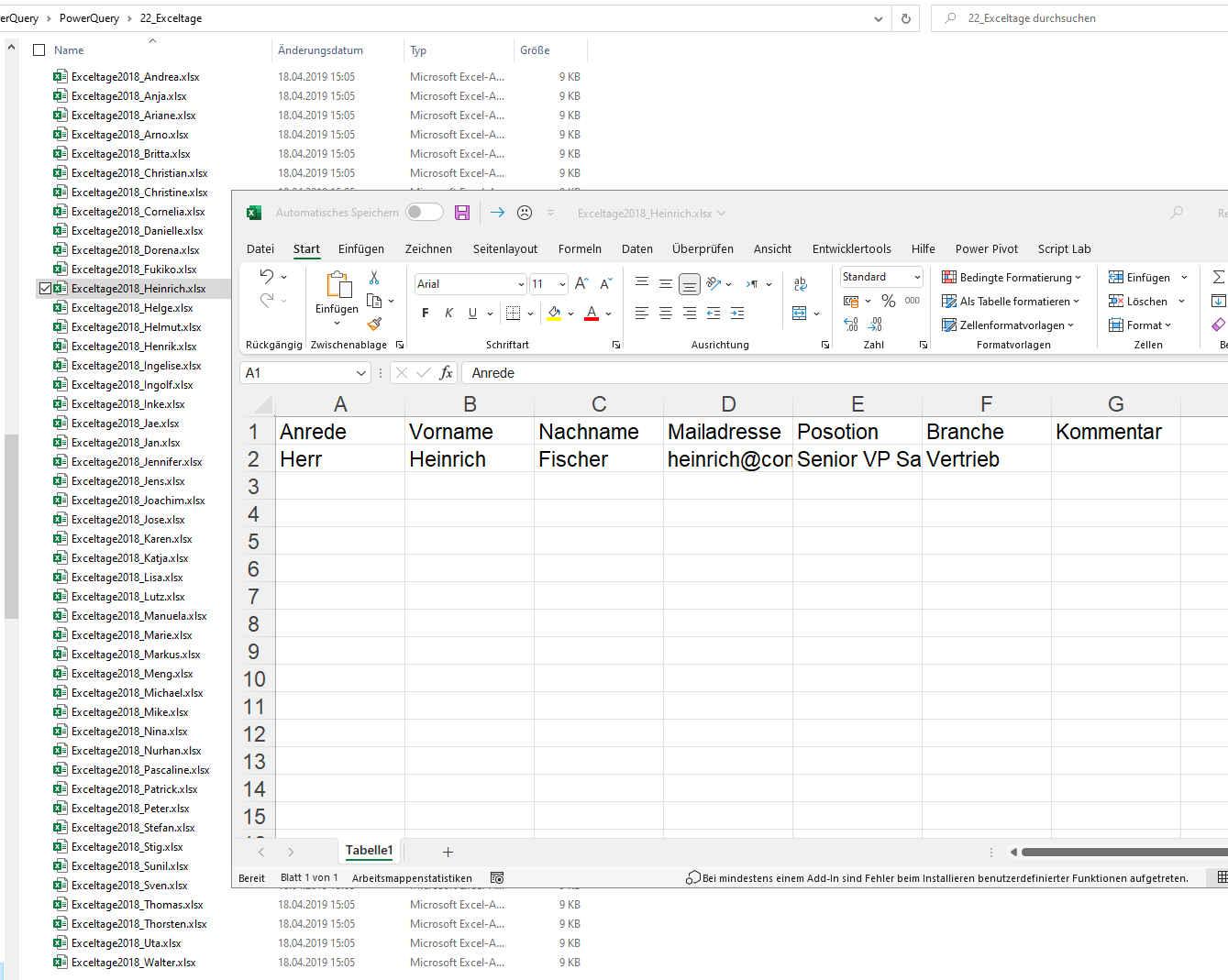1228x980 pixels.
Task: Open the Bedingte Formatierung dropdown
Action: tap(1012, 278)
